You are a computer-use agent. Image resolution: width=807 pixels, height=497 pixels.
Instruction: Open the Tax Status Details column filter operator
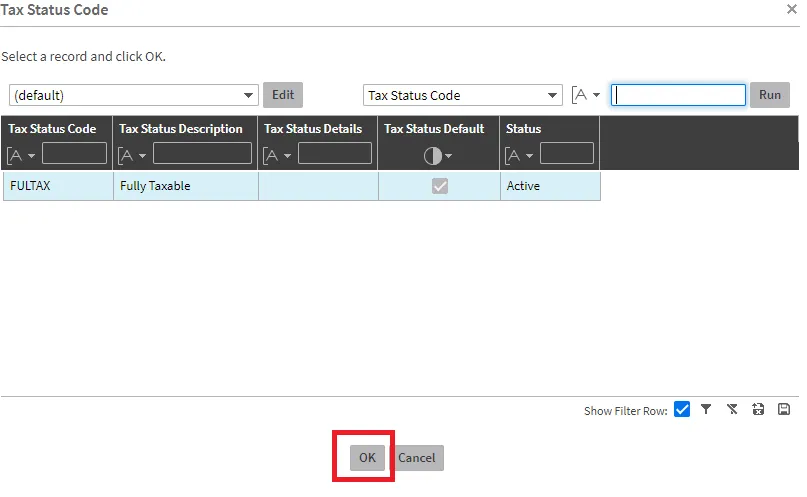pos(277,155)
